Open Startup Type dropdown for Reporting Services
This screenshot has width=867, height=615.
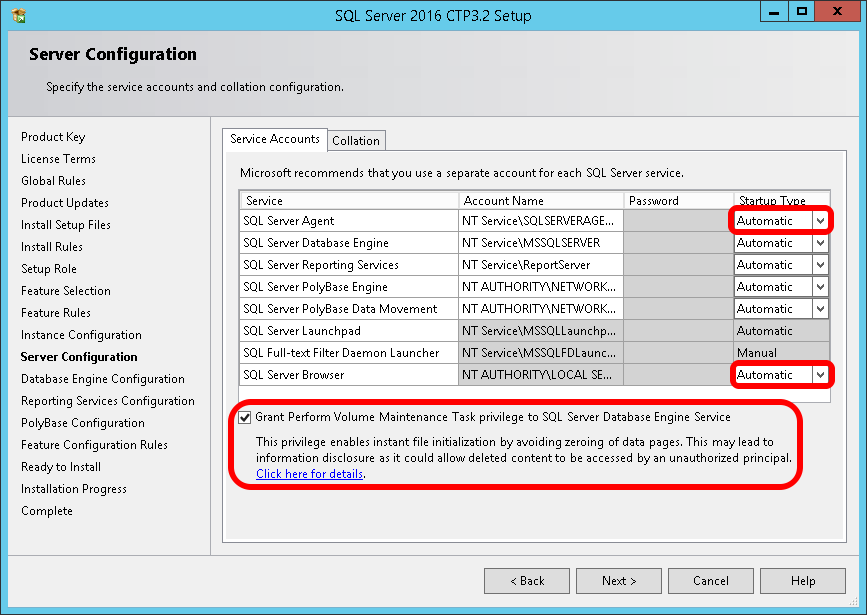(x=821, y=265)
